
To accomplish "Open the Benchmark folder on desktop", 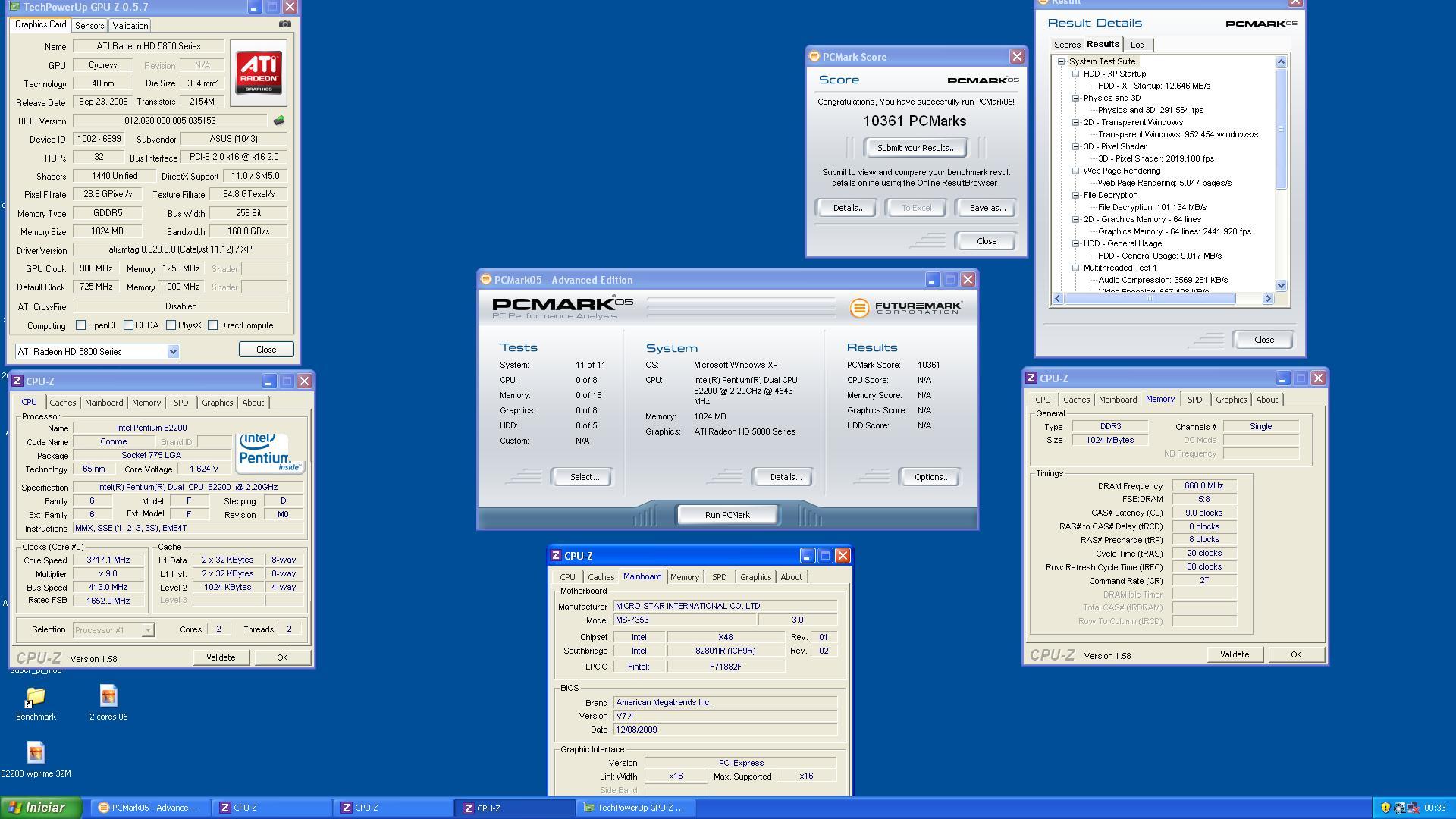I will pos(36,703).
